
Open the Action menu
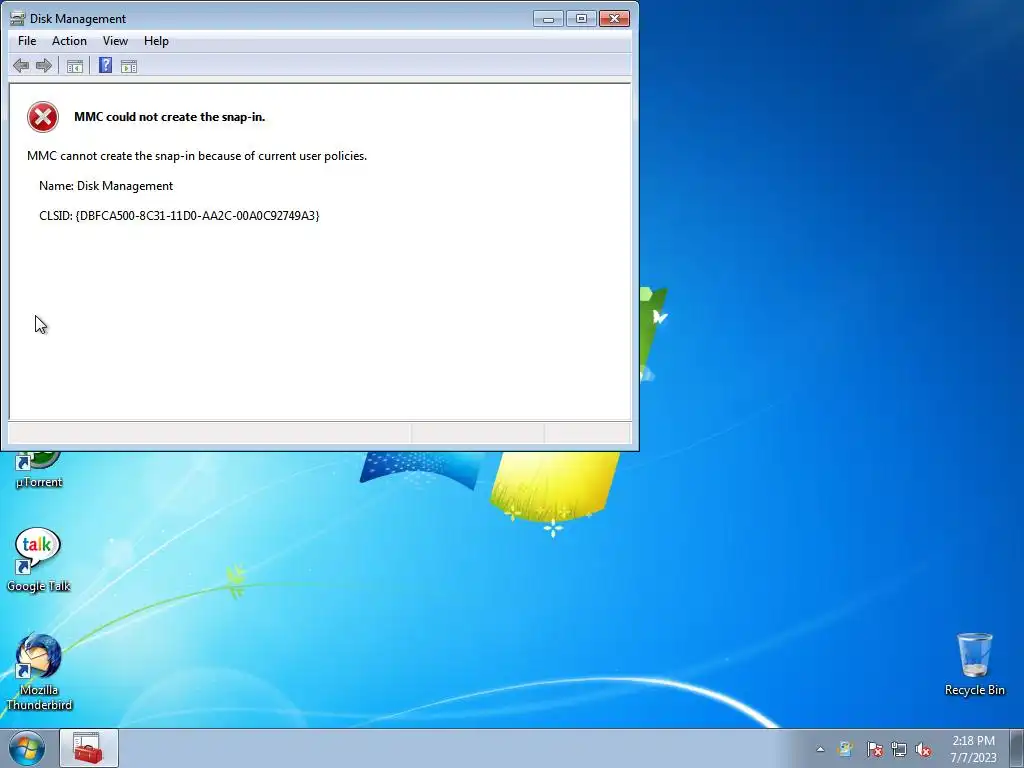[69, 41]
